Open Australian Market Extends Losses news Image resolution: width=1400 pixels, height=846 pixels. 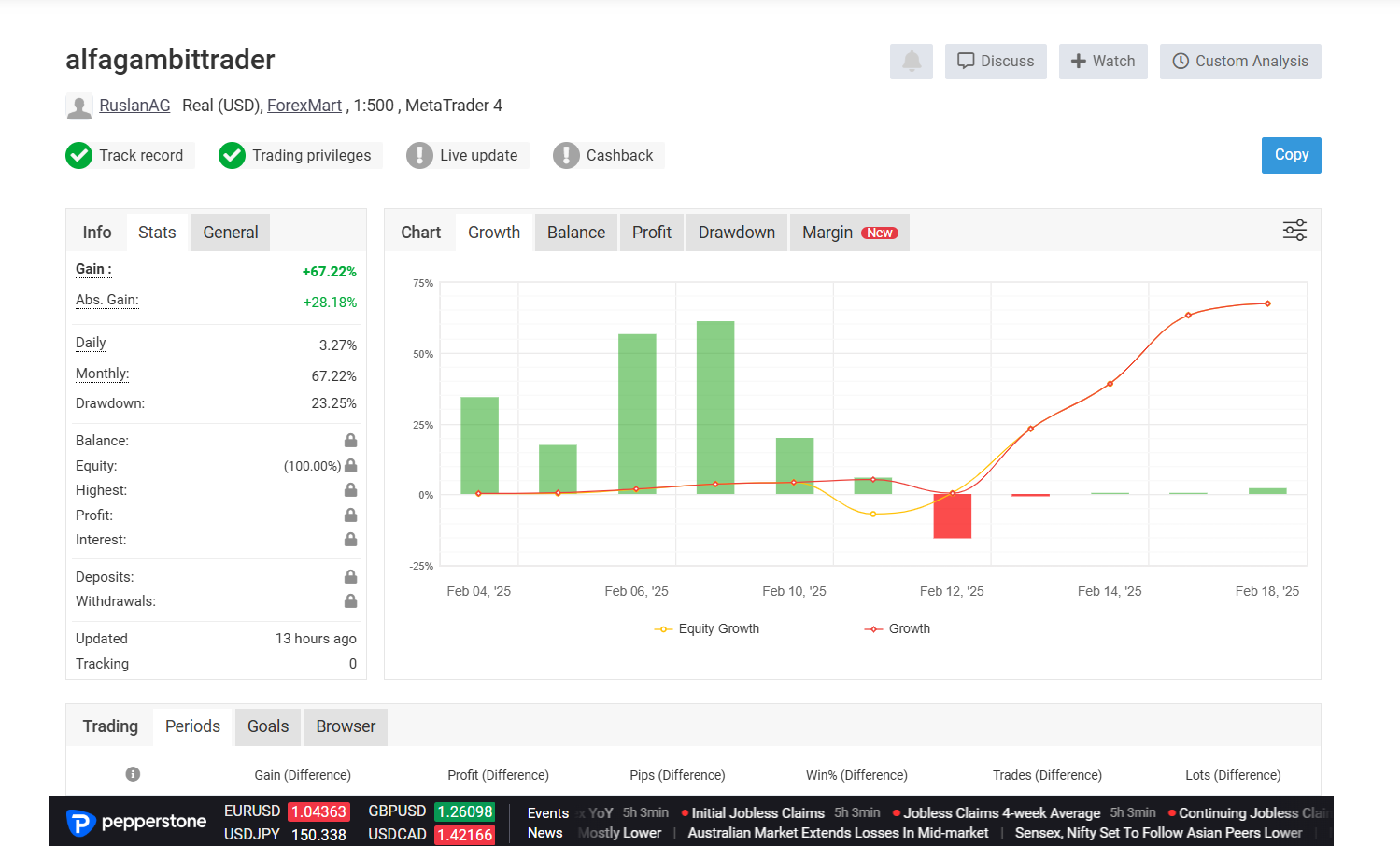pyautogui.click(x=838, y=833)
